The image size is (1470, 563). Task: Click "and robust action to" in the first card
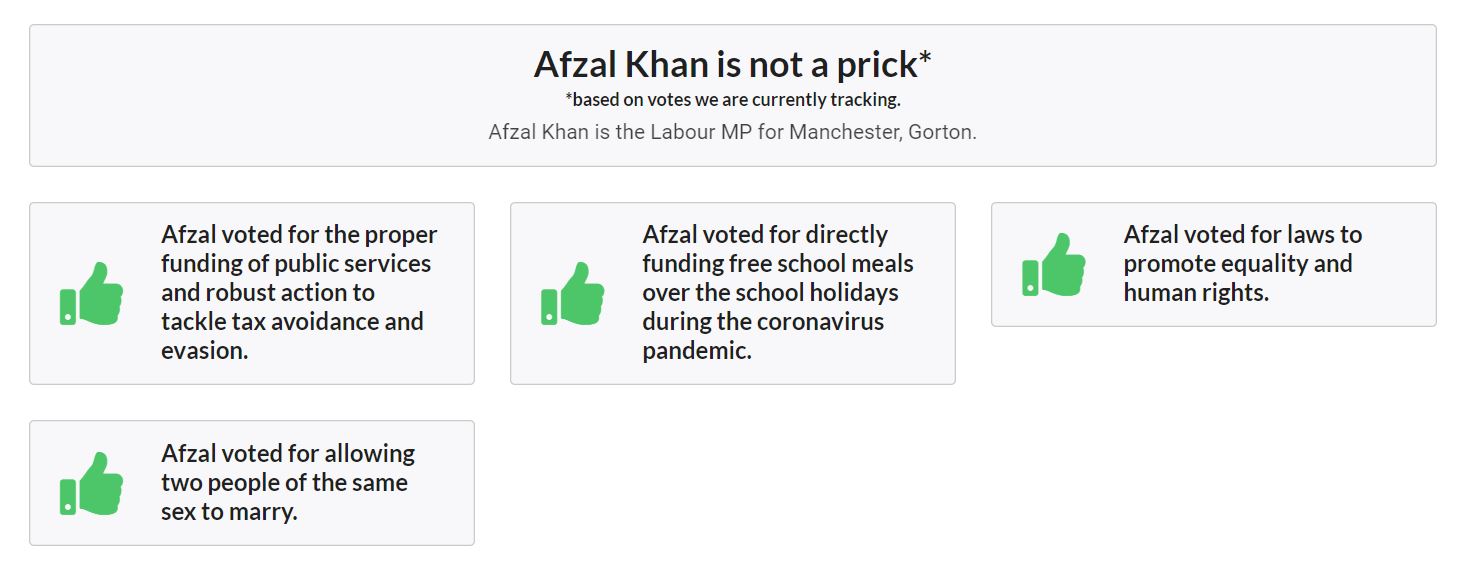(x=268, y=293)
